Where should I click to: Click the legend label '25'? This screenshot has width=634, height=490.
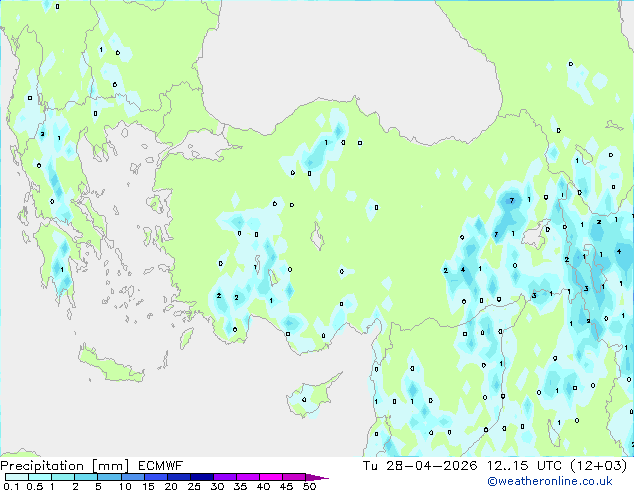[194, 486]
